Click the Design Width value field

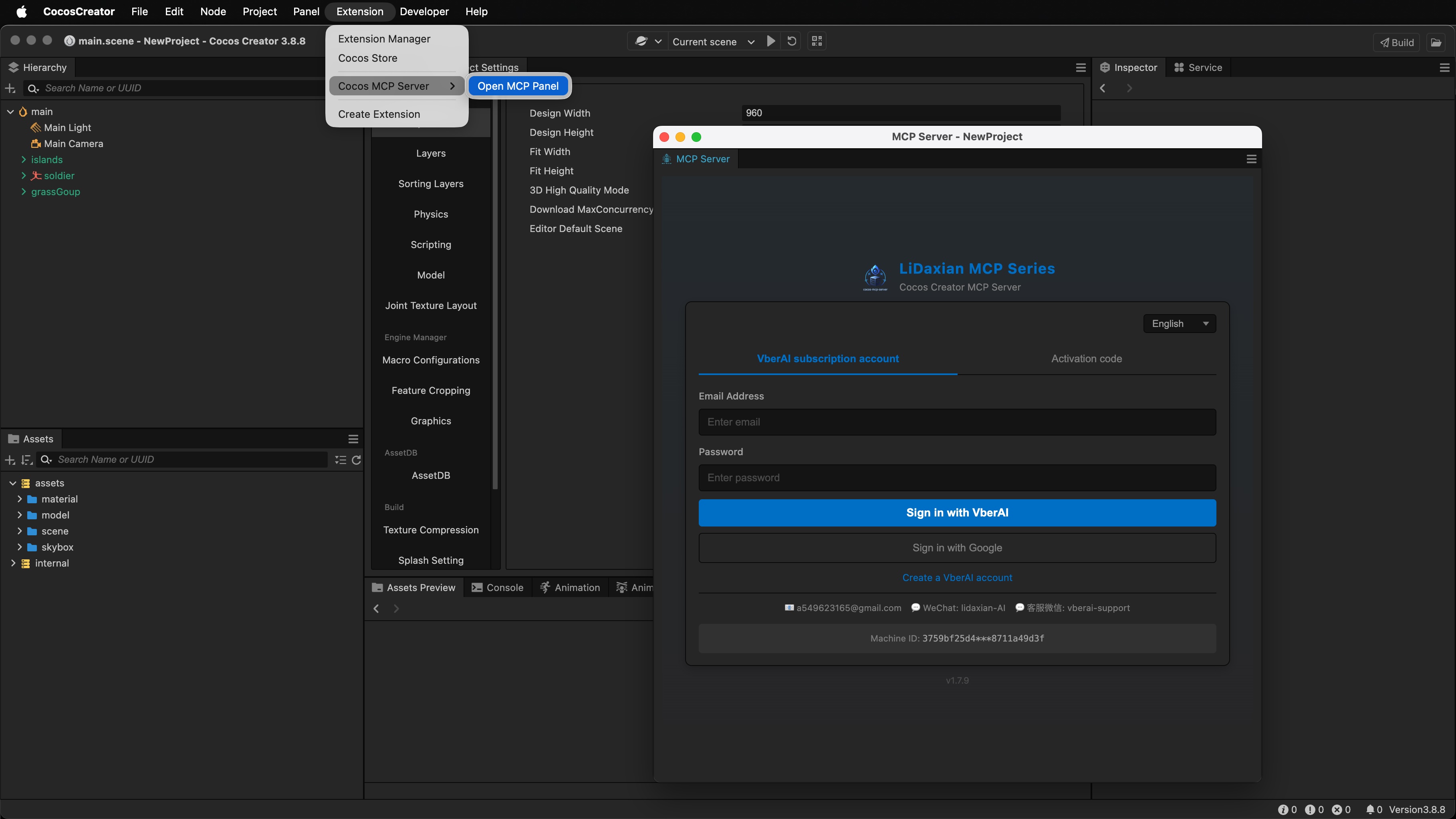[901, 113]
